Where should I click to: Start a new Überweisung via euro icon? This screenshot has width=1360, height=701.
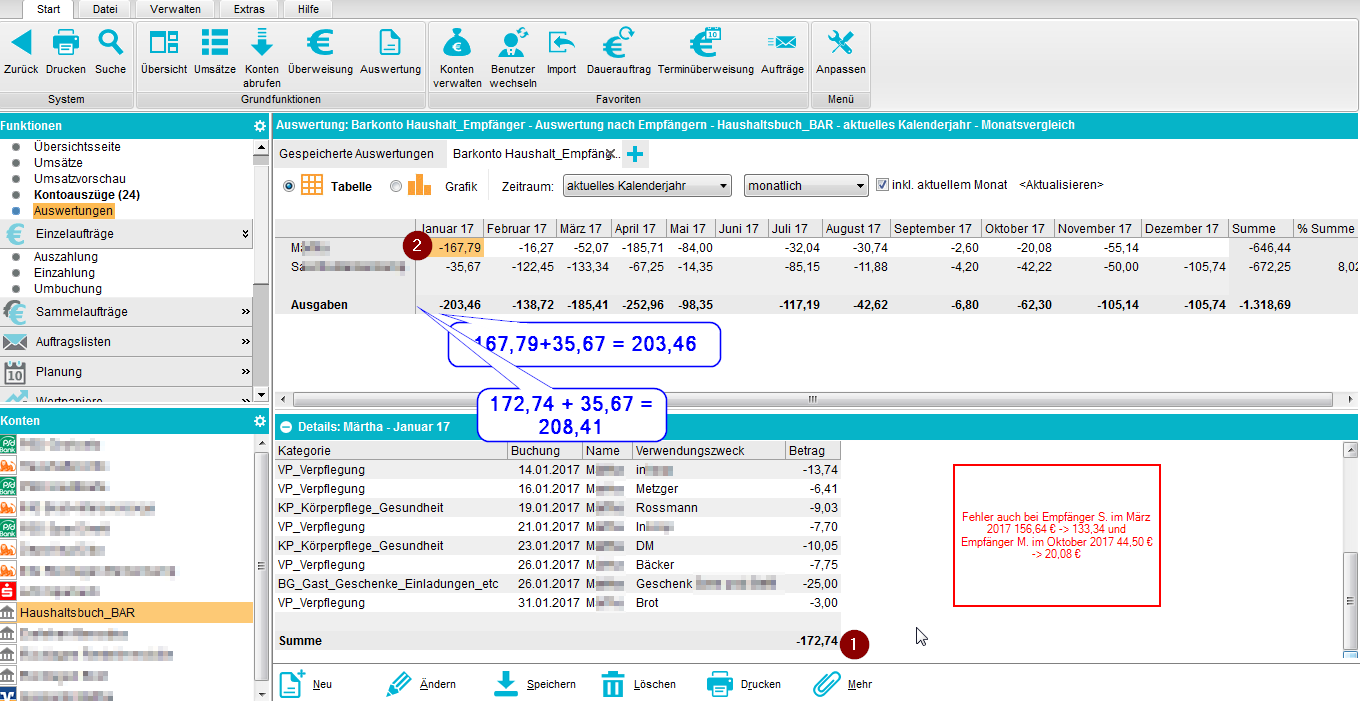point(320,43)
